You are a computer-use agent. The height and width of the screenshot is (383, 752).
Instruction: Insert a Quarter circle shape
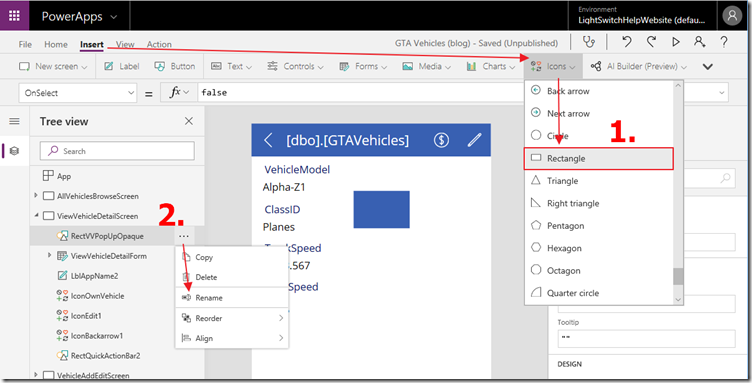[x=600, y=293]
